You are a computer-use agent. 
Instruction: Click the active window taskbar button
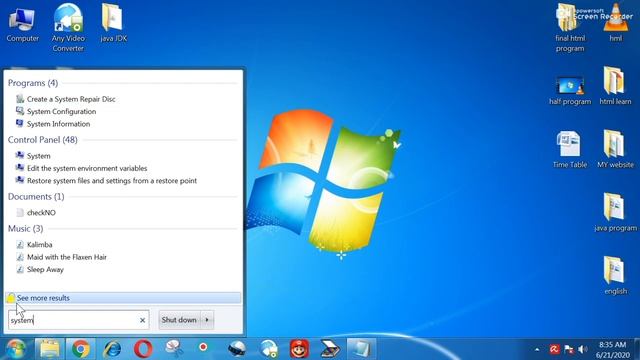pyautogui.click(x=361, y=349)
